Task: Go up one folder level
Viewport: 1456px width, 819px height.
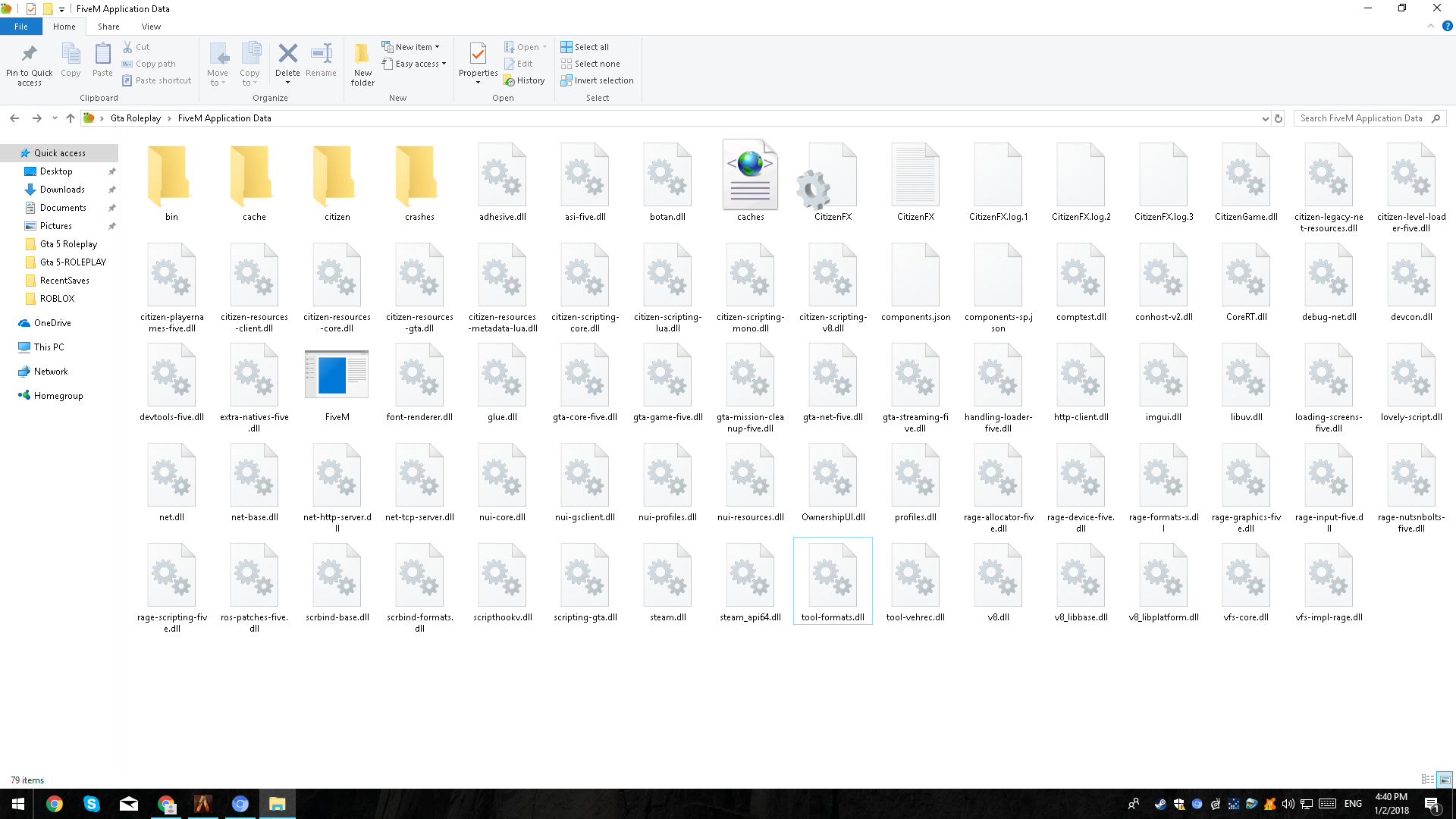Action: point(71,118)
